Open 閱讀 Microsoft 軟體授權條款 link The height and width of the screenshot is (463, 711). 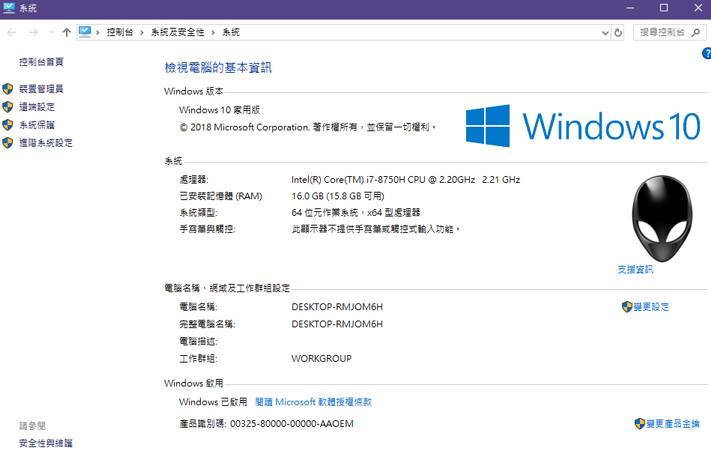(x=313, y=402)
